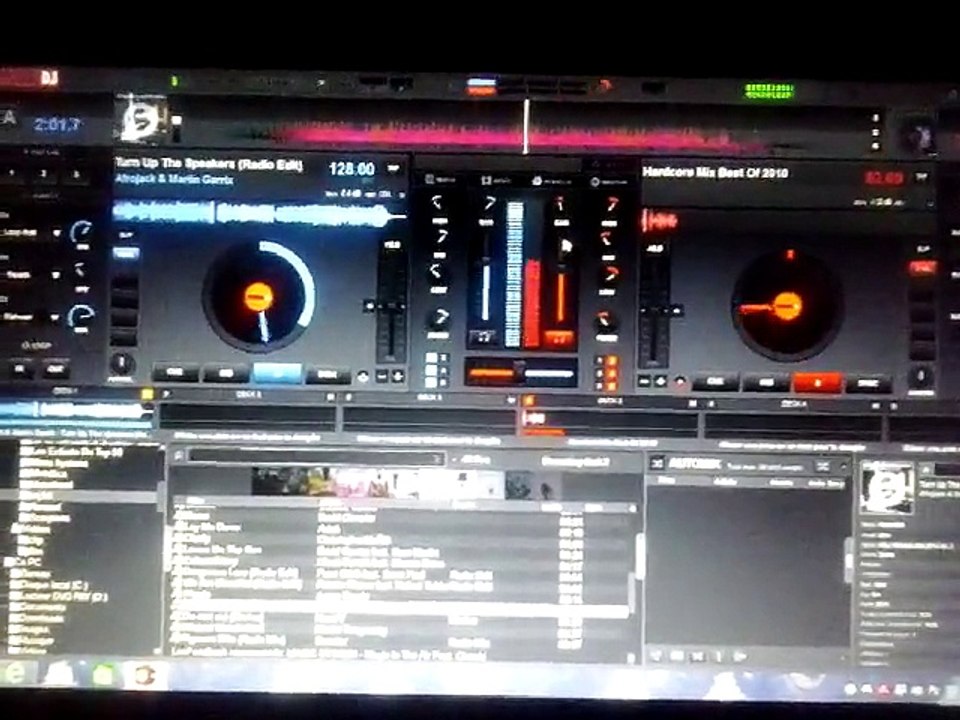
Task: Click the track cover art on left deck
Action: [x=141, y=118]
